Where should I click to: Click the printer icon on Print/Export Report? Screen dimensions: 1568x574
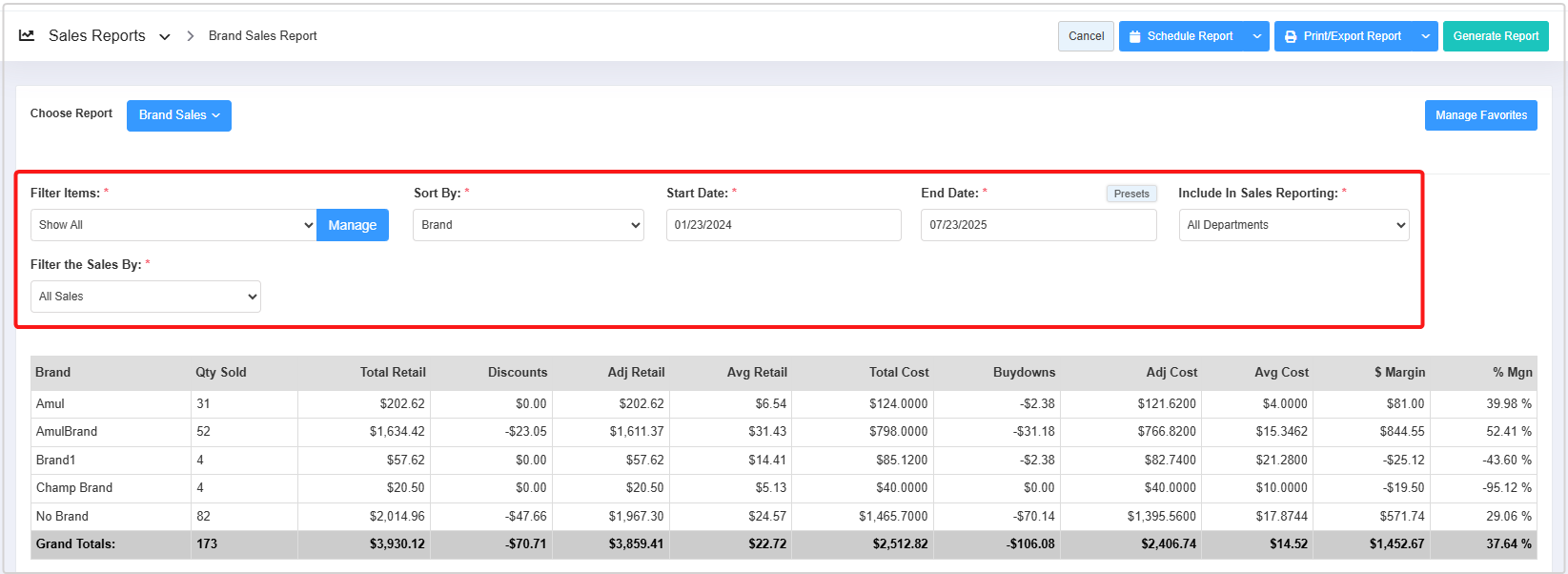1291,37
